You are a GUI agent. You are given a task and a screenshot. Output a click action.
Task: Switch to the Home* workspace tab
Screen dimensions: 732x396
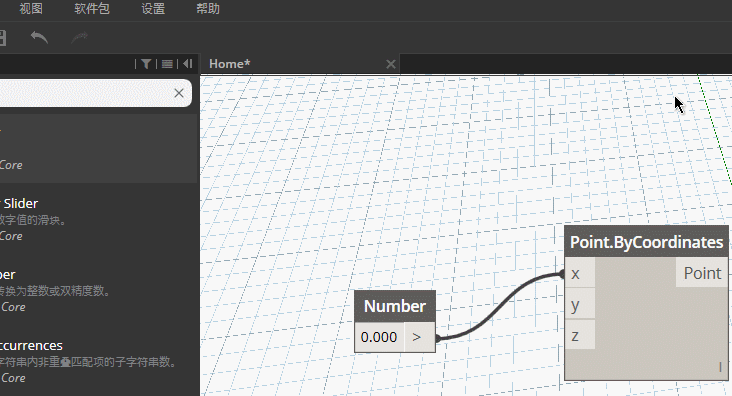coord(230,64)
